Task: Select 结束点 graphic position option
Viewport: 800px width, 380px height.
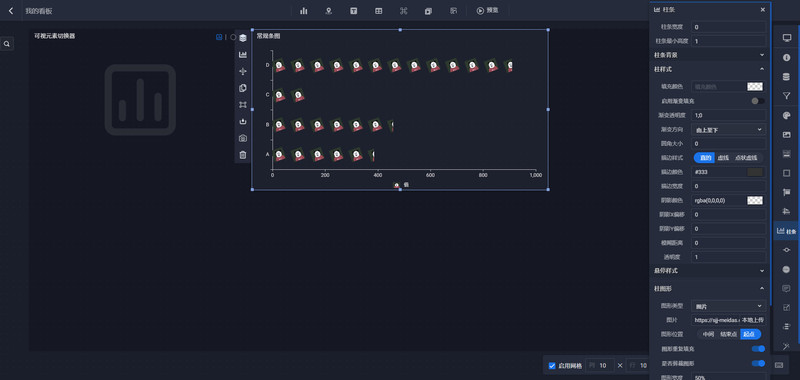Action: tap(729, 335)
